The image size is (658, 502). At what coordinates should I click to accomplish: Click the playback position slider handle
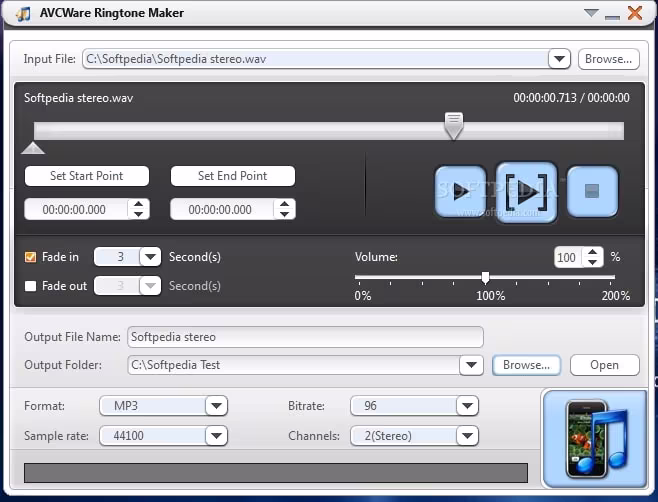454,126
